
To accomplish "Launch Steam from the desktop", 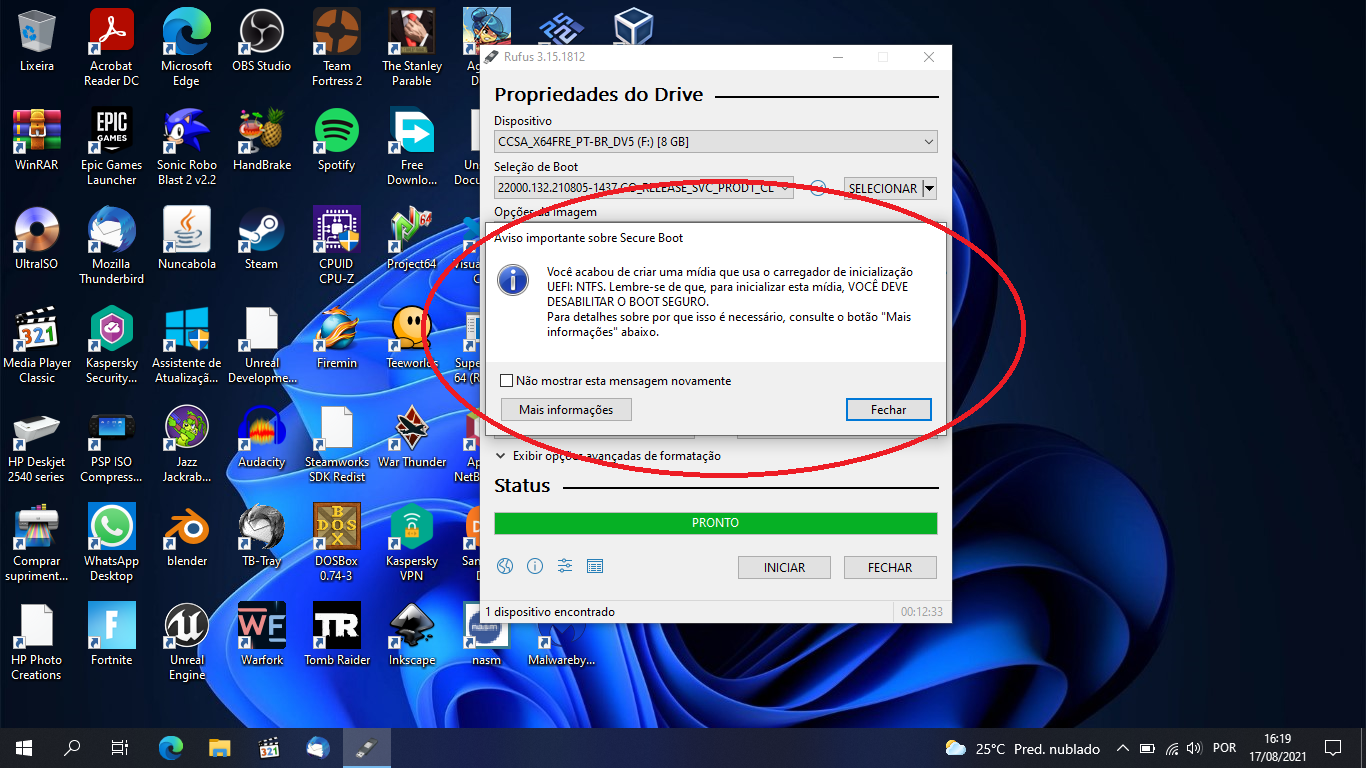I will pos(261,240).
